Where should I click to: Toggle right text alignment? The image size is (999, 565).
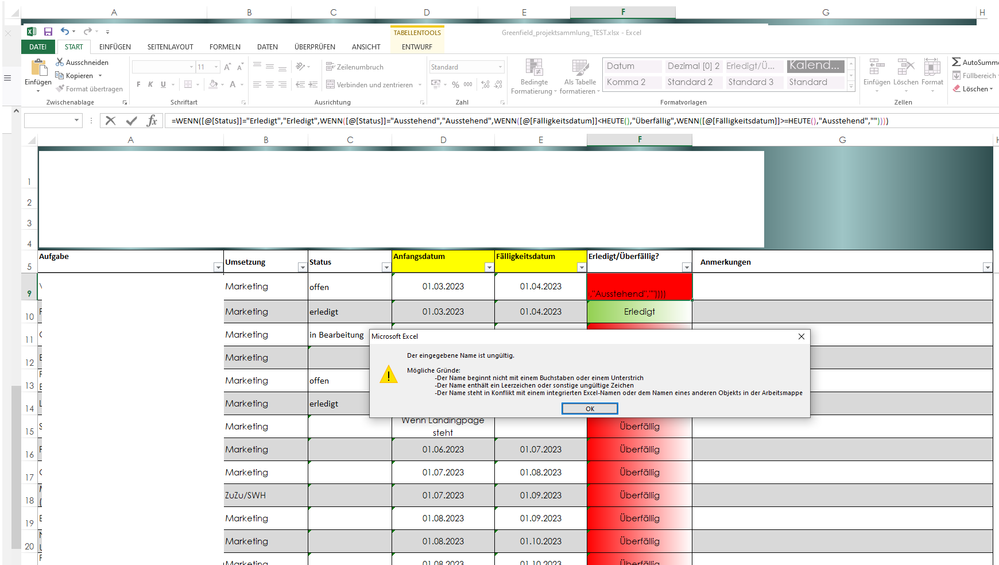[282, 84]
